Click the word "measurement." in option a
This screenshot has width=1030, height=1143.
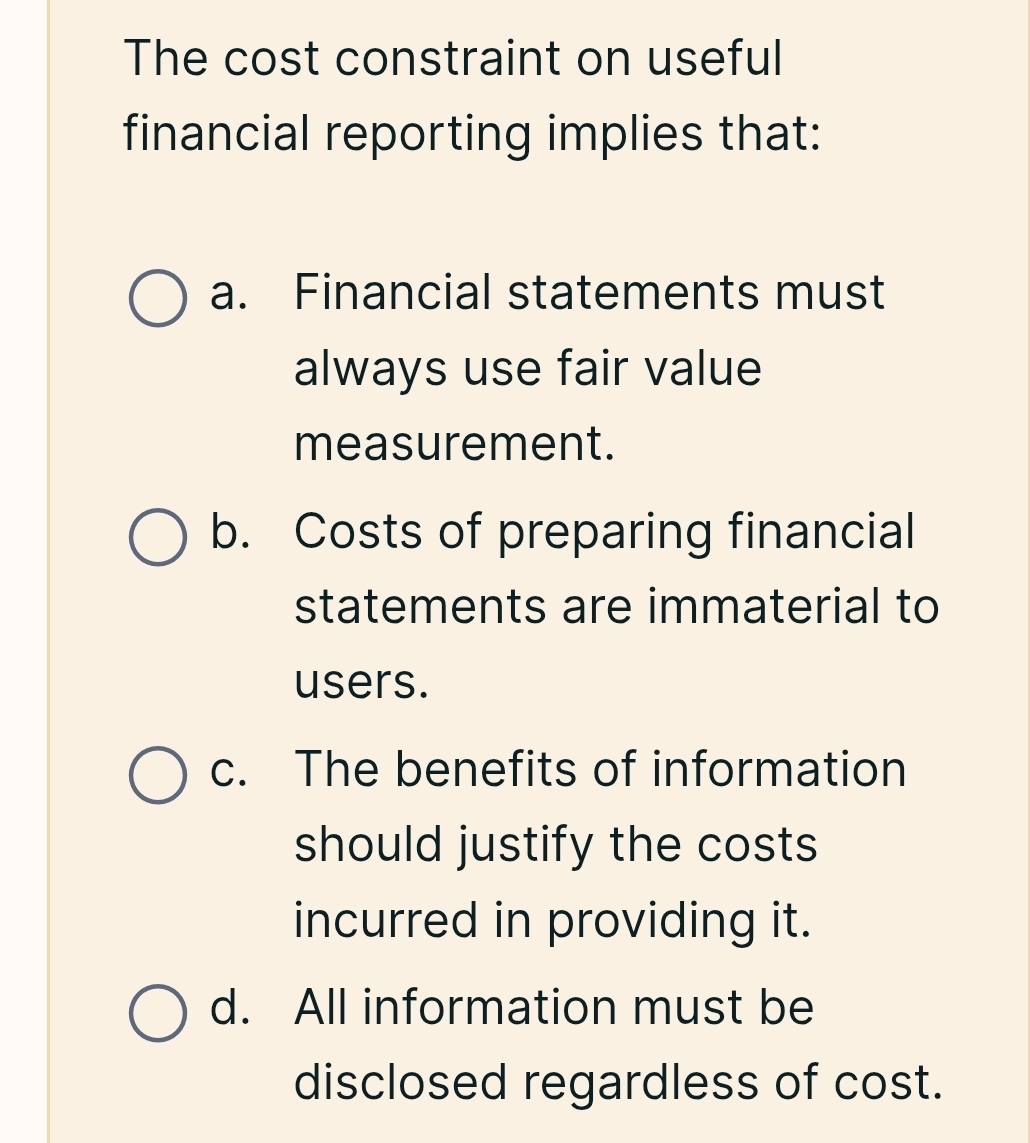click(x=454, y=444)
